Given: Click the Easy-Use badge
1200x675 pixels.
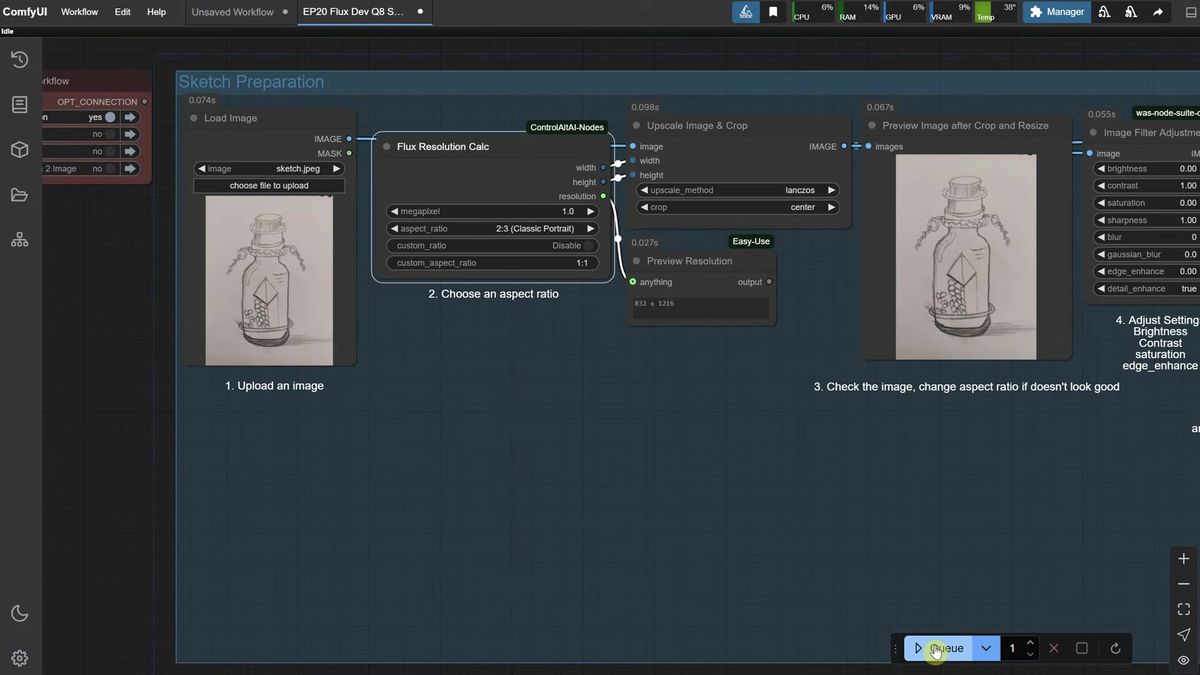Looking at the screenshot, I should (751, 241).
